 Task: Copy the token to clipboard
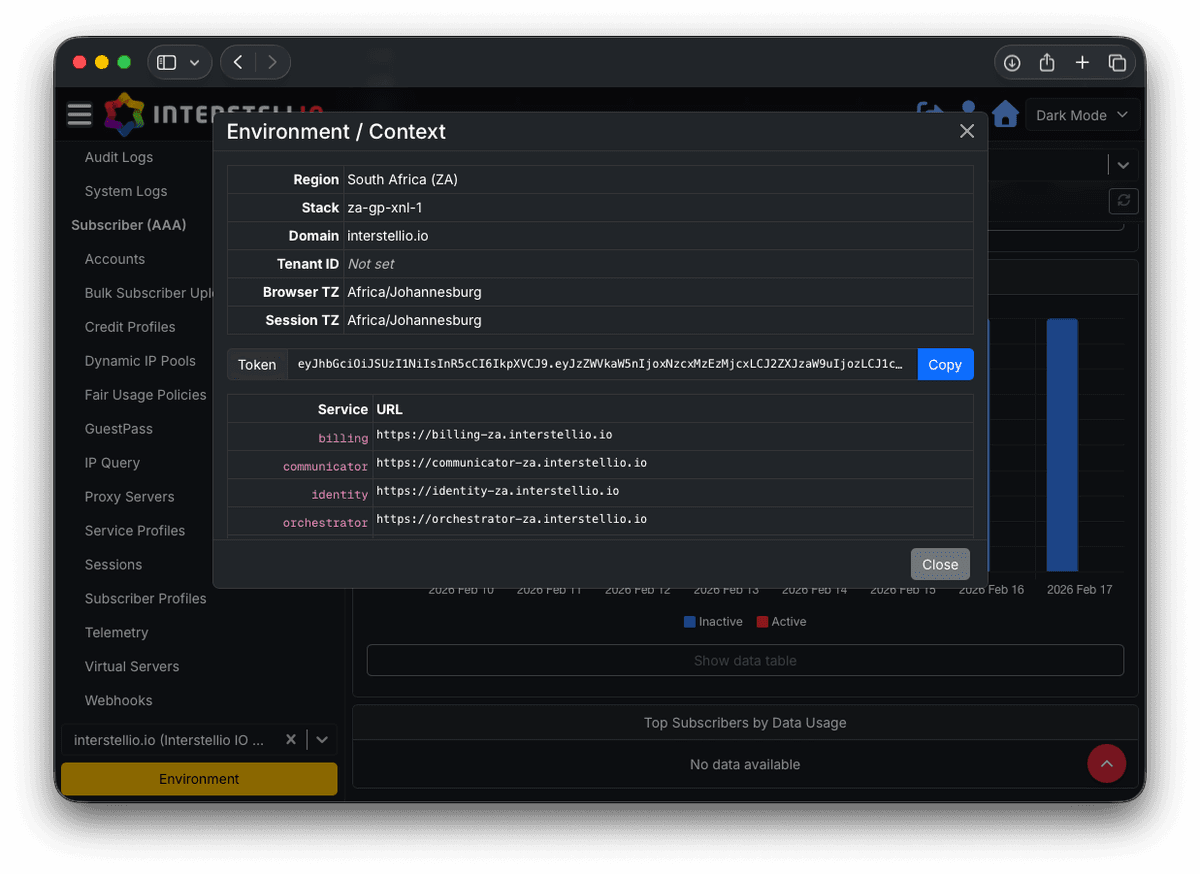(945, 365)
